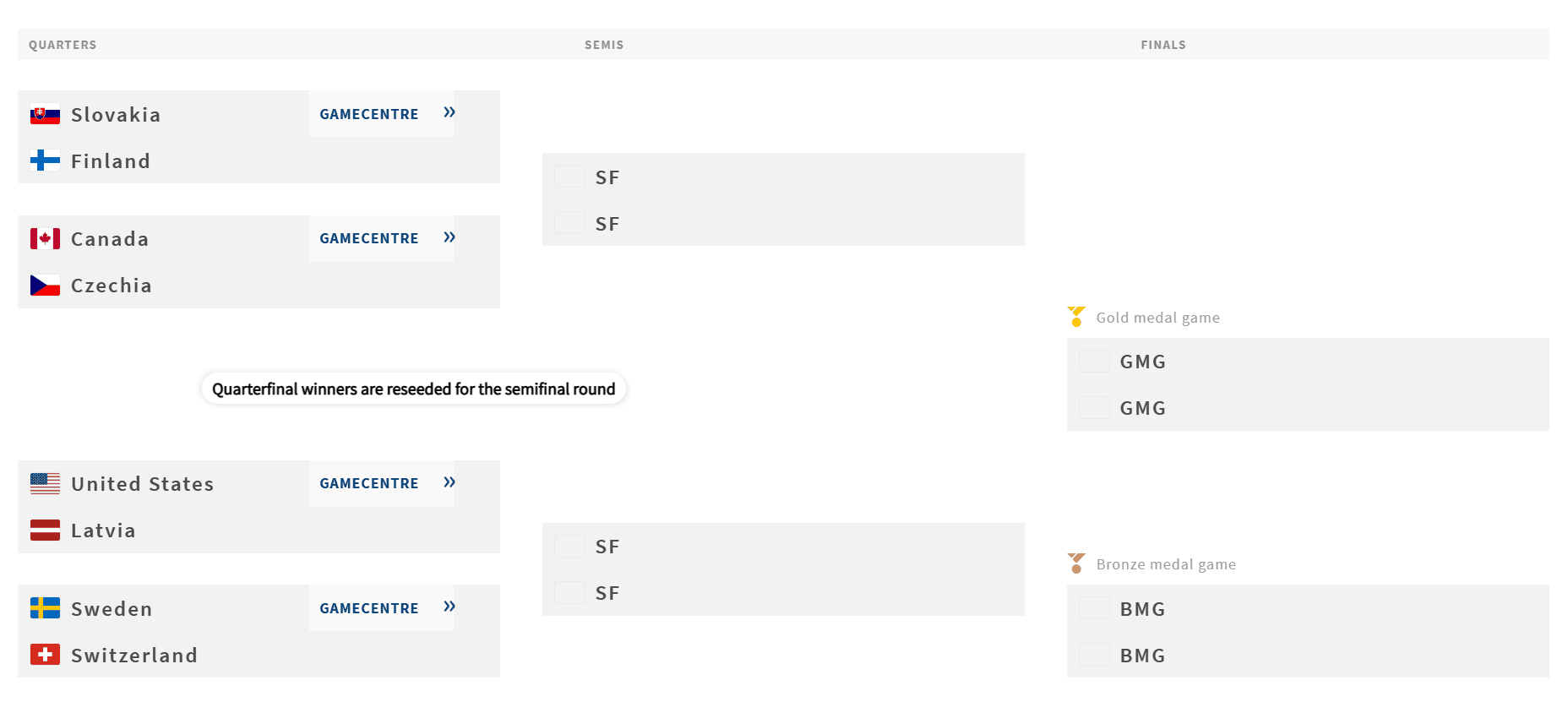This screenshot has height=702, width=1568.
Task: Click the Canada flag icon
Action: (x=45, y=239)
